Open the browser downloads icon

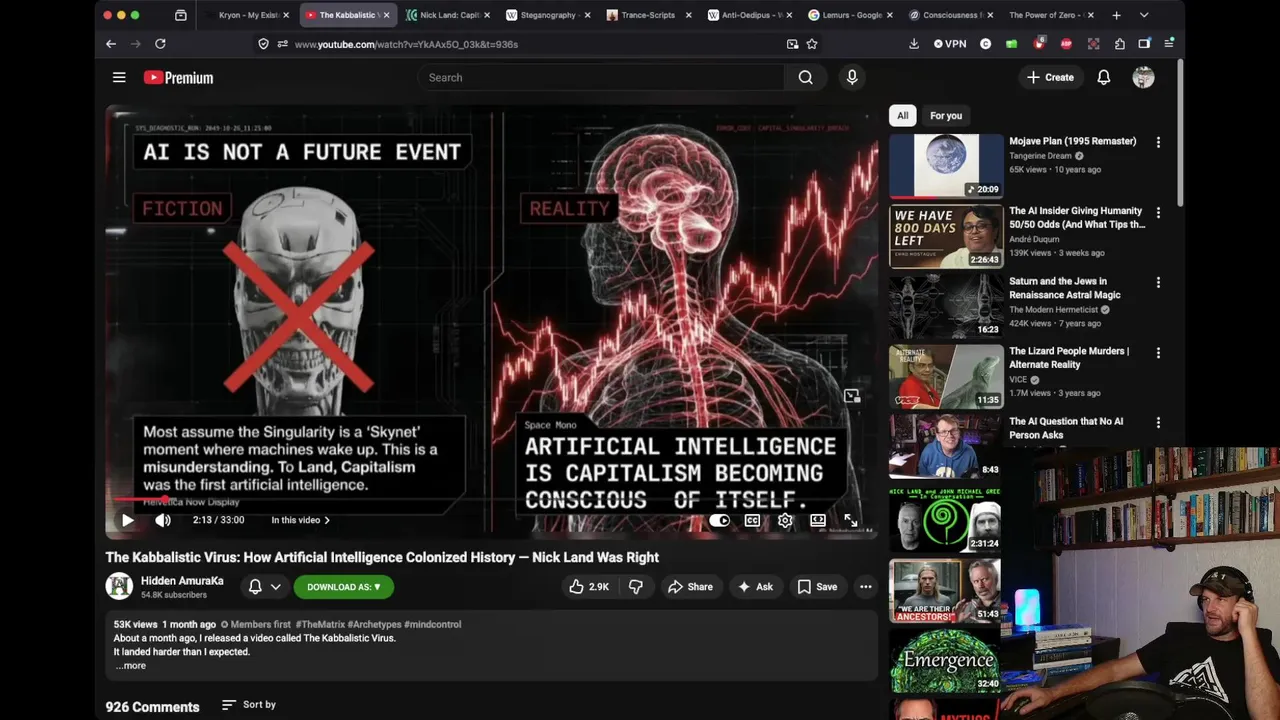click(914, 44)
